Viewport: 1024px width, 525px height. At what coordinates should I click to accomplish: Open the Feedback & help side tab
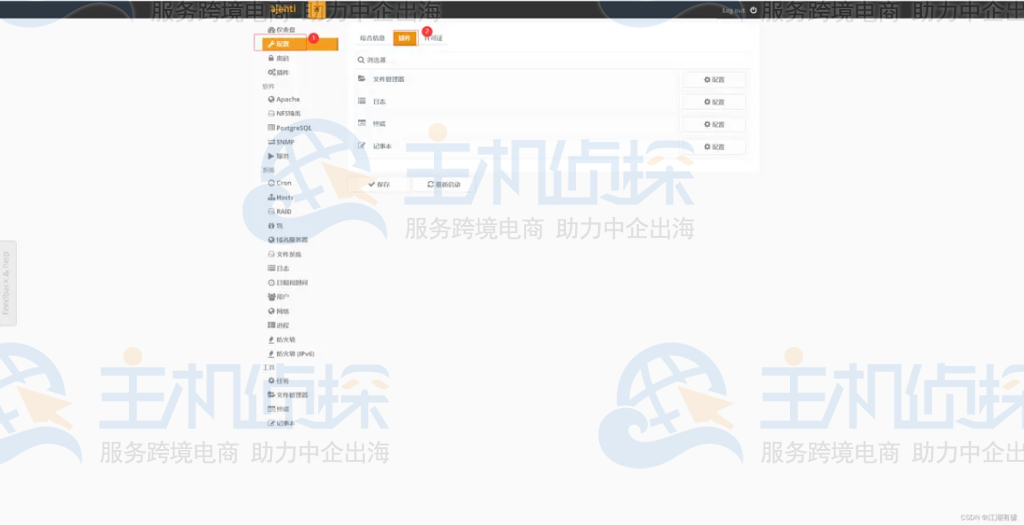click(7, 283)
